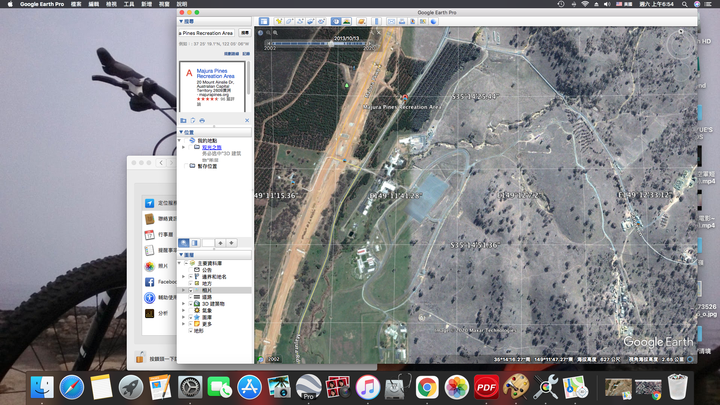Click the print icon under search results

pyautogui.click(x=202, y=120)
